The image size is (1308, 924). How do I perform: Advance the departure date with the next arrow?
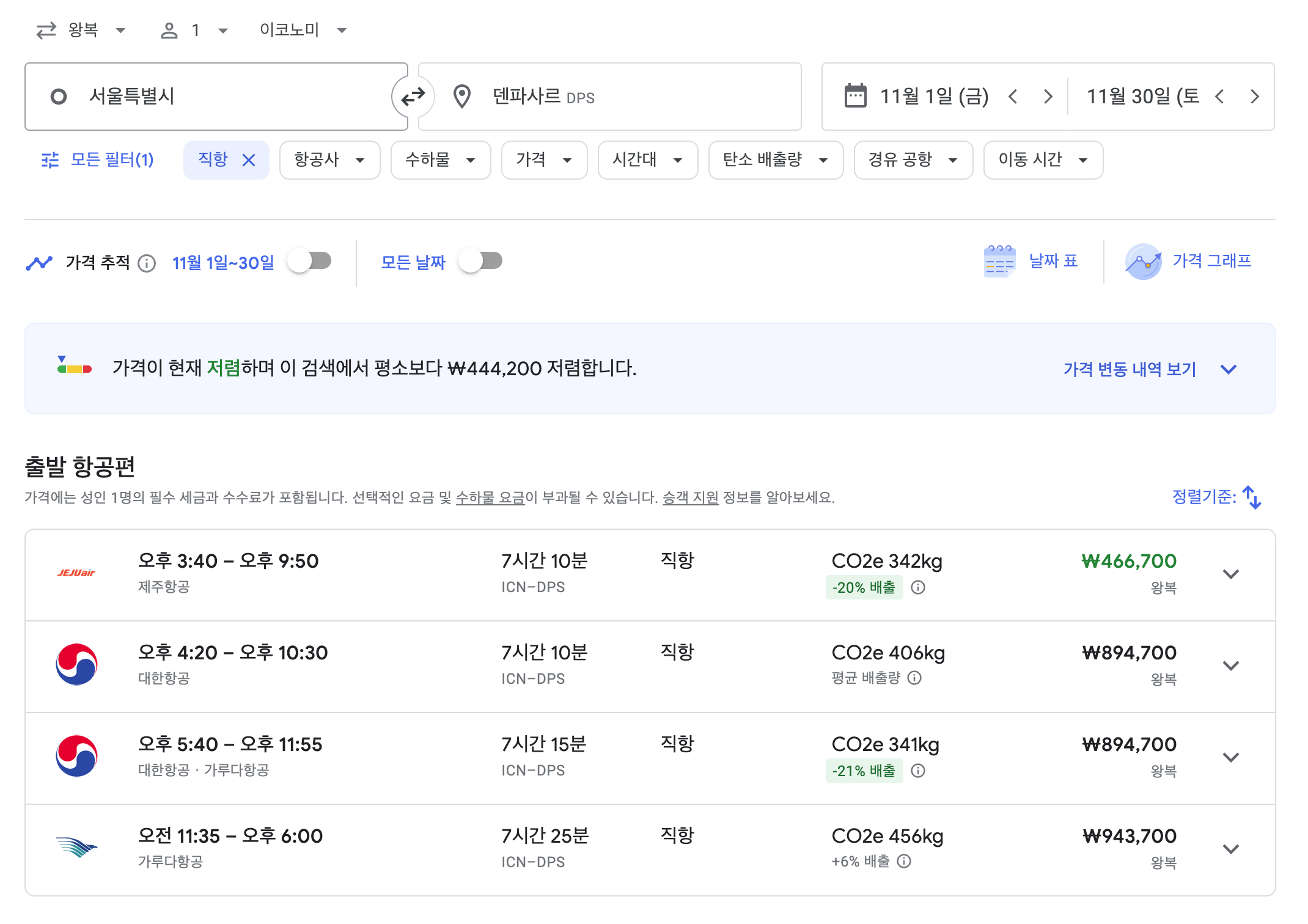pos(1048,97)
